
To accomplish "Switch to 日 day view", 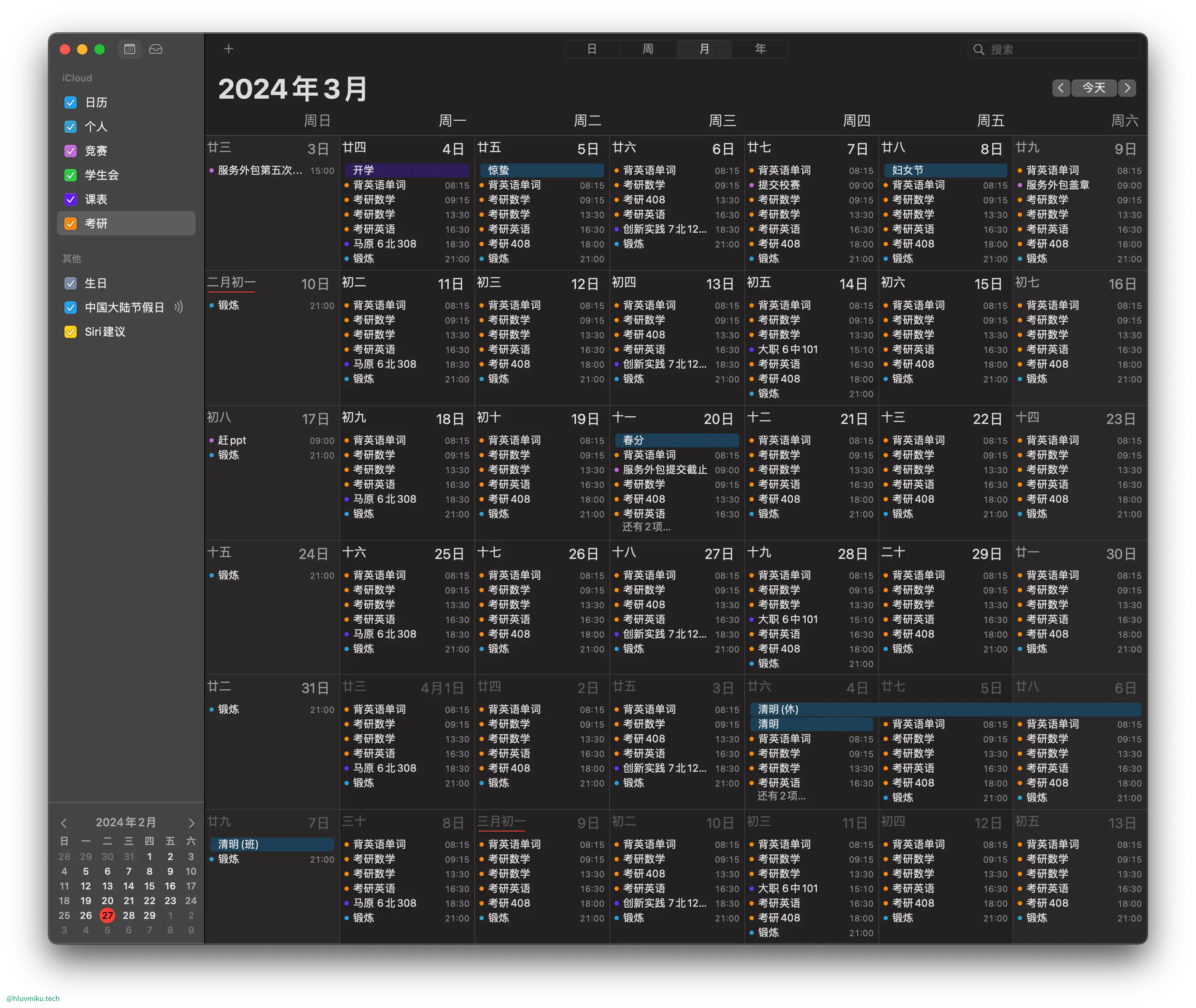I will pos(592,49).
